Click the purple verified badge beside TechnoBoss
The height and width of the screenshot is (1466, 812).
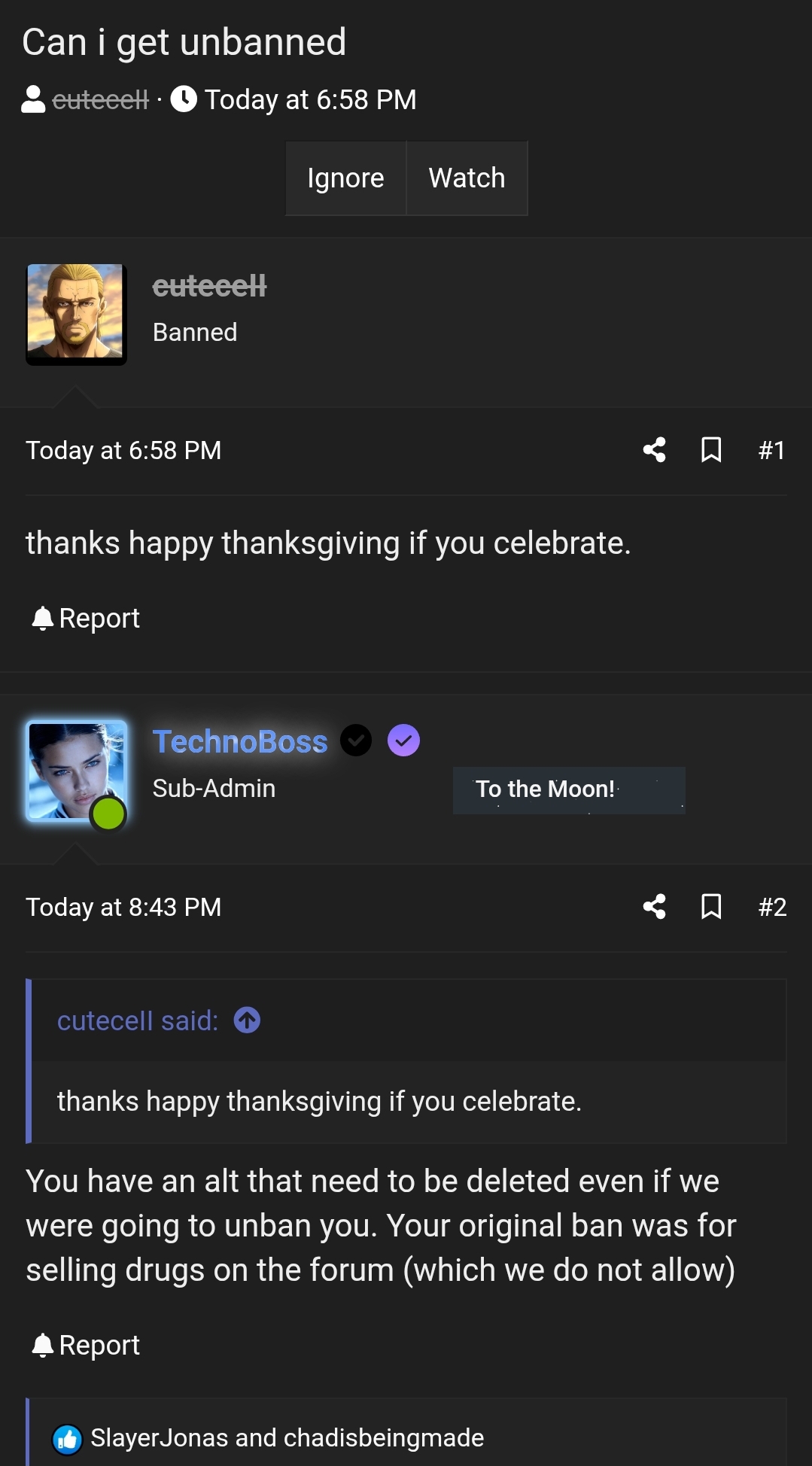click(404, 740)
